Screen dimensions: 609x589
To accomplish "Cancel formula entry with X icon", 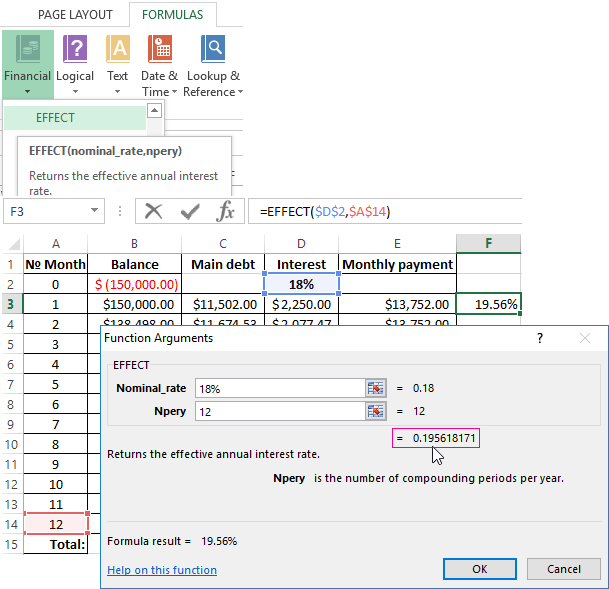I will pos(153,211).
